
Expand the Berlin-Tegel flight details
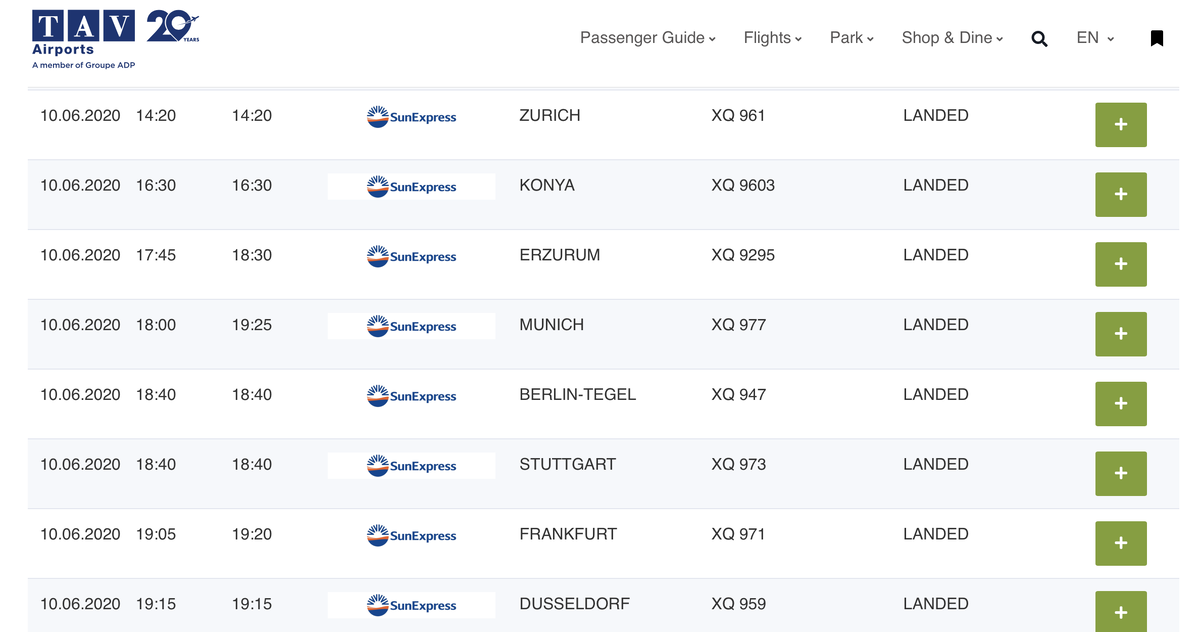[x=1121, y=404]
